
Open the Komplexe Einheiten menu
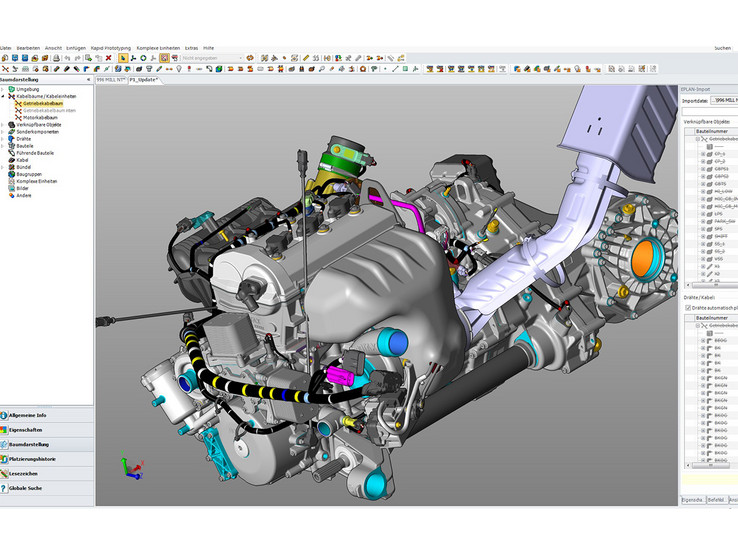click(x=158, y=48)
